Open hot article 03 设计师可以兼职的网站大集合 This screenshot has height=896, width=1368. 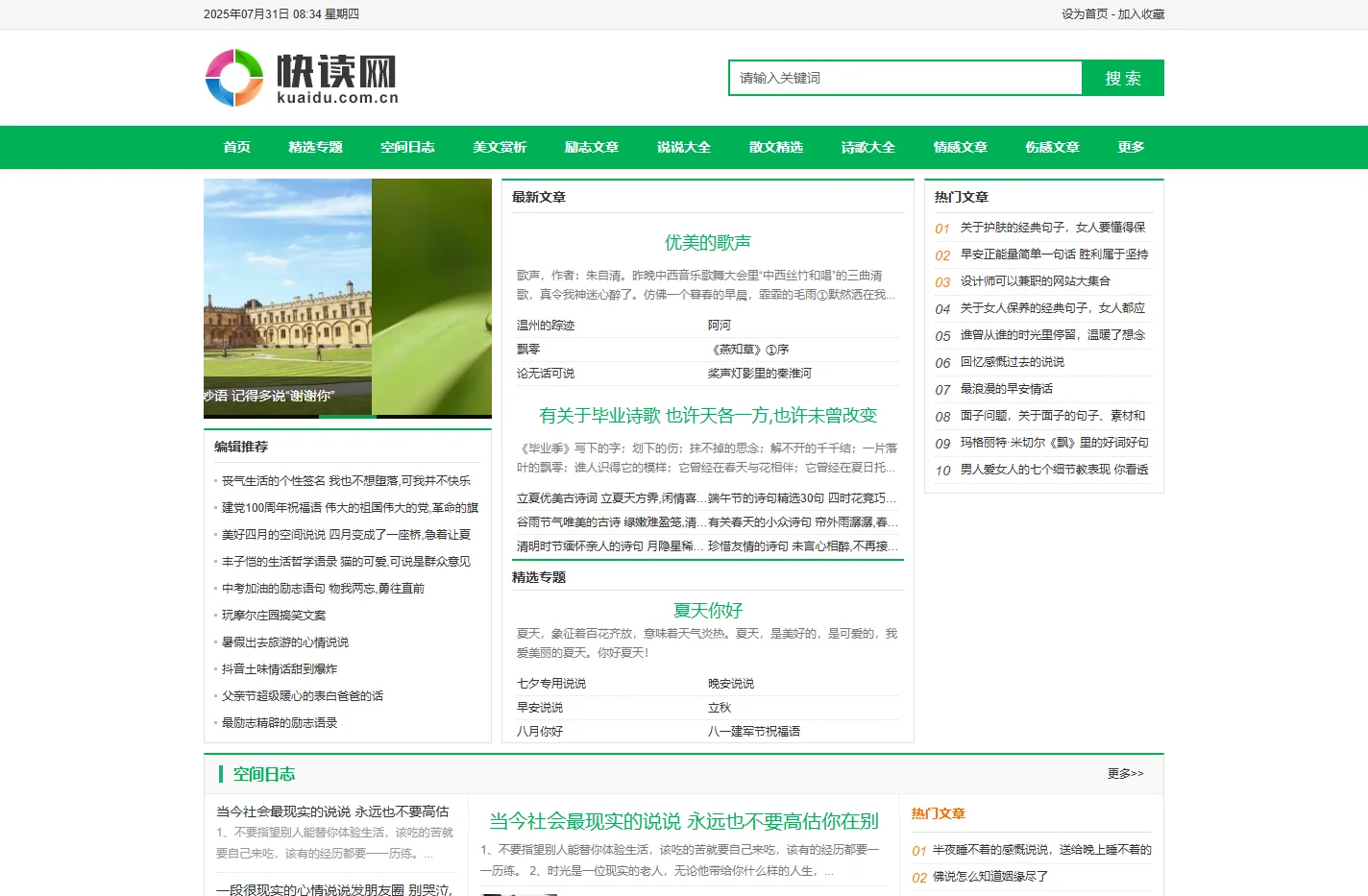pos(1036,281)
